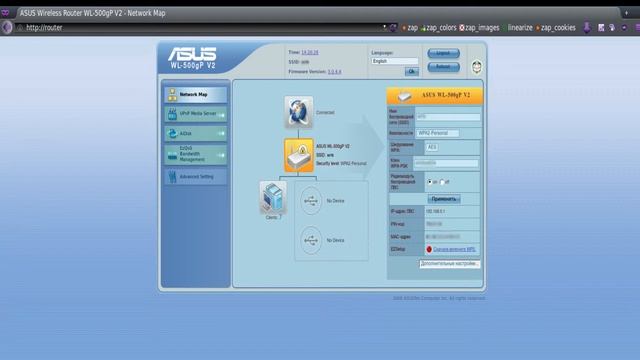The height and width of the screenshot is (360, 640).
Task: Click the browser hamburger menu icon
Action: (x=637, y=27)
